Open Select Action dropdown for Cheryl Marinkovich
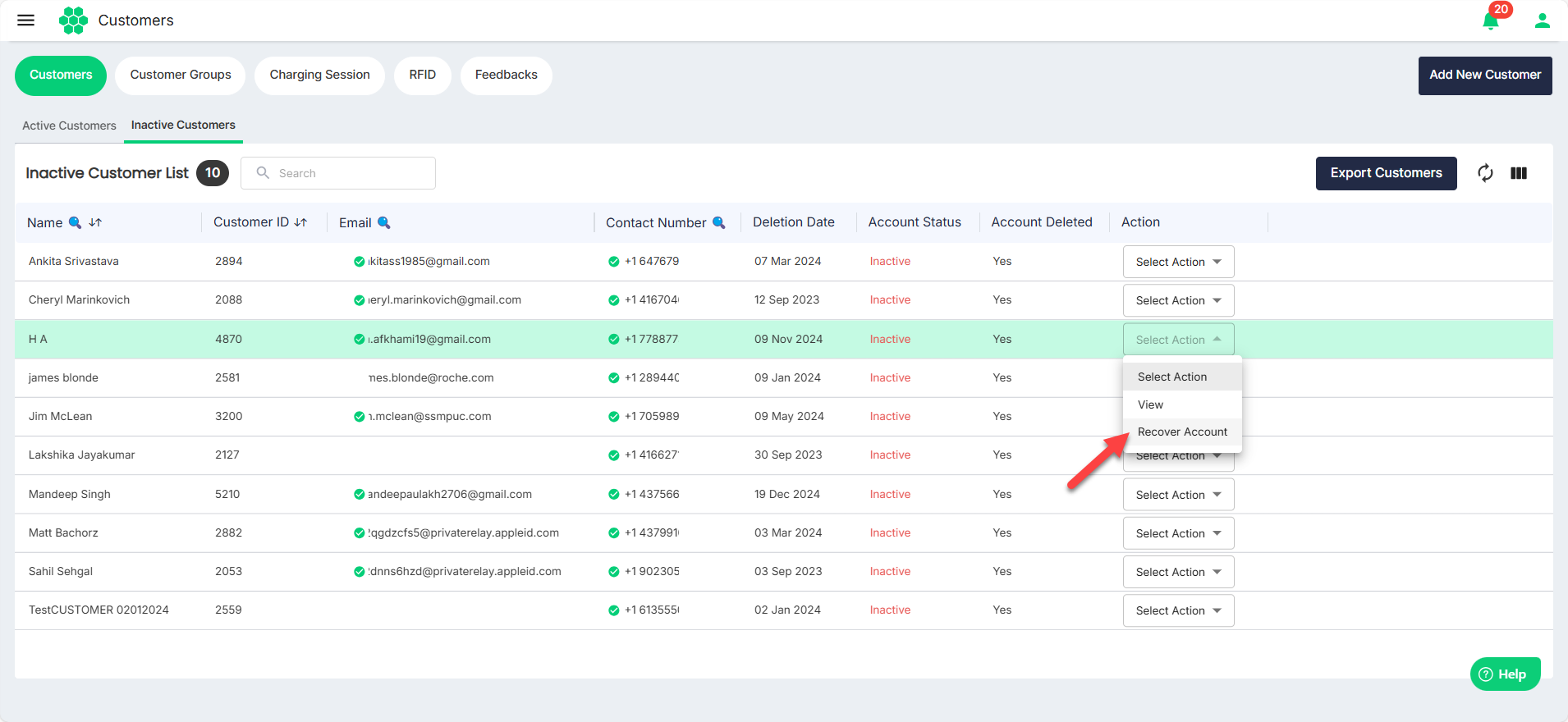The width and height of the screenshot is (1568, 722). pos(1178,300)
